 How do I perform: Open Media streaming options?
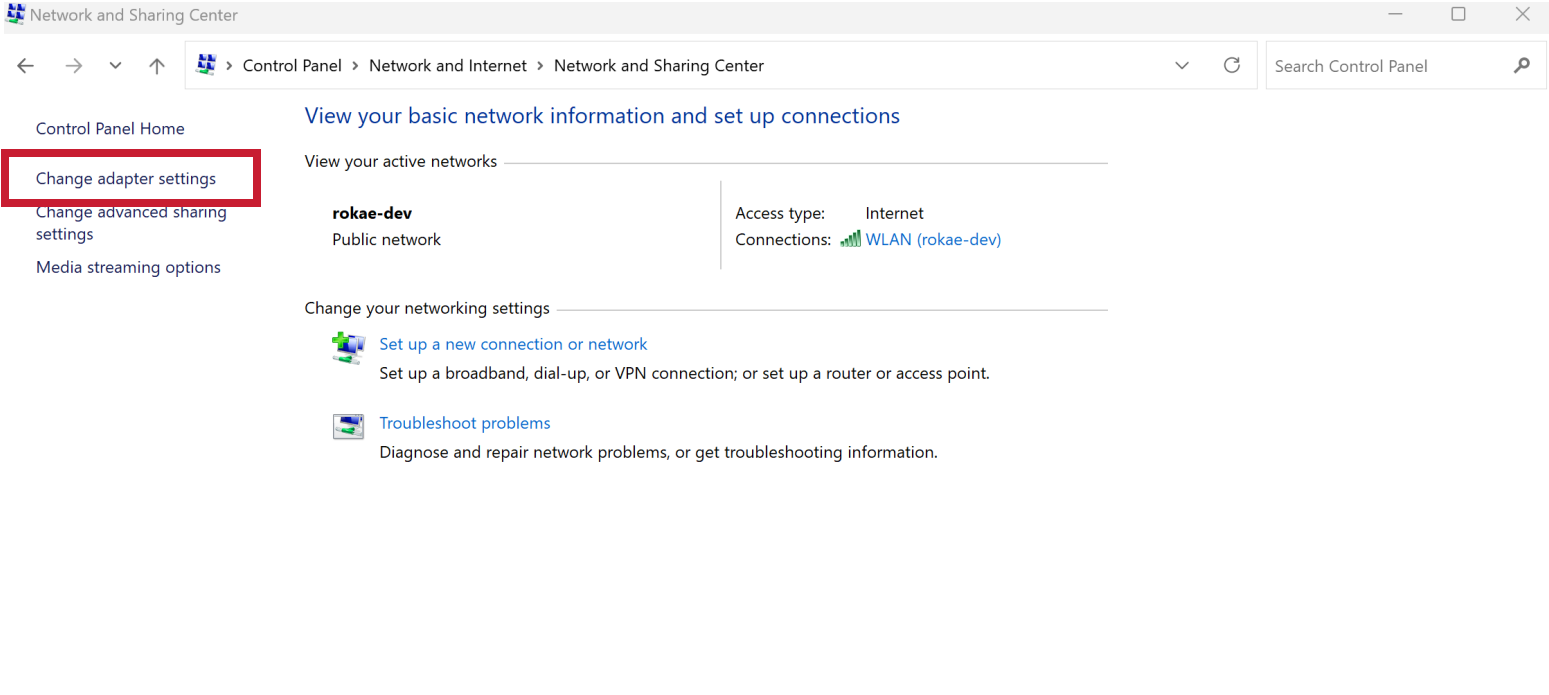point(128,268)
